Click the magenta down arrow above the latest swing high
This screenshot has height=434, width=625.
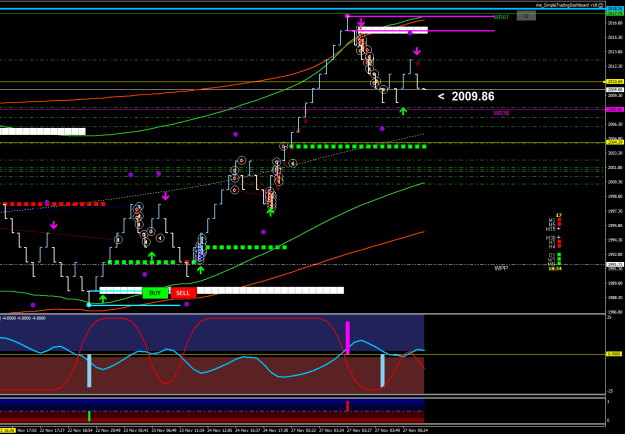[x=417, y=51]
